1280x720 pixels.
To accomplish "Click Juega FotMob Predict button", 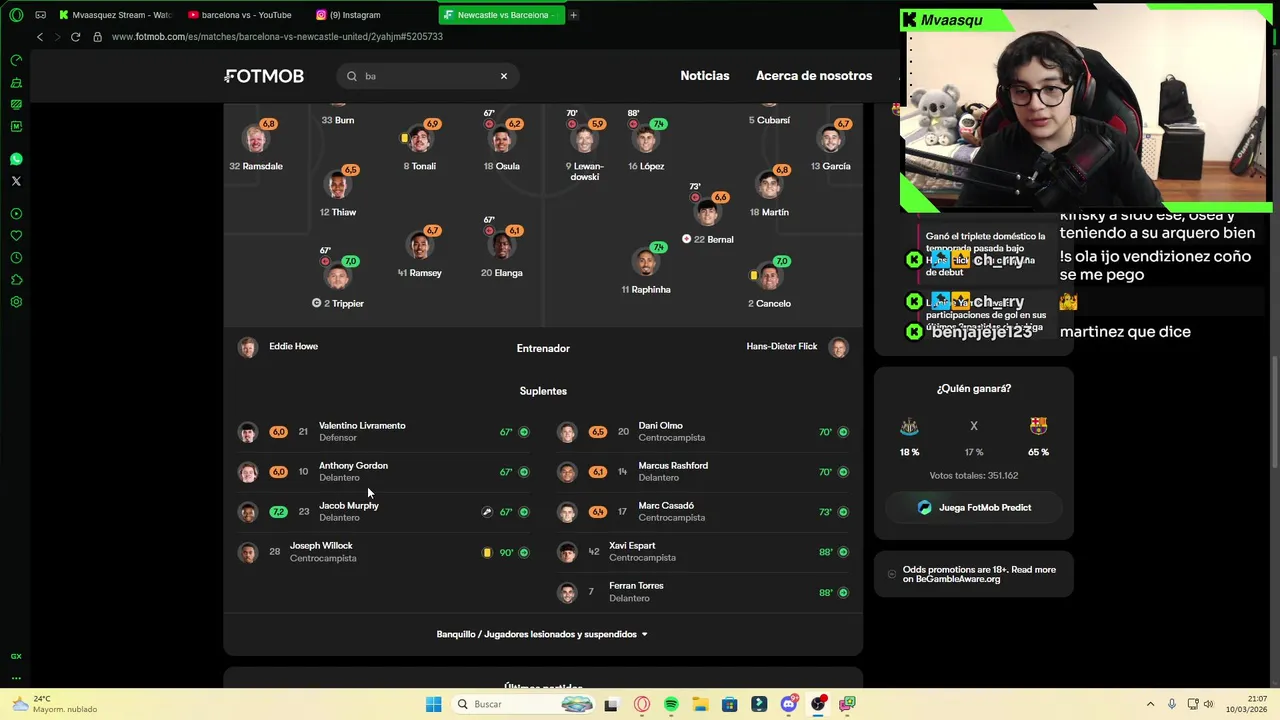I will pos(974,508).
